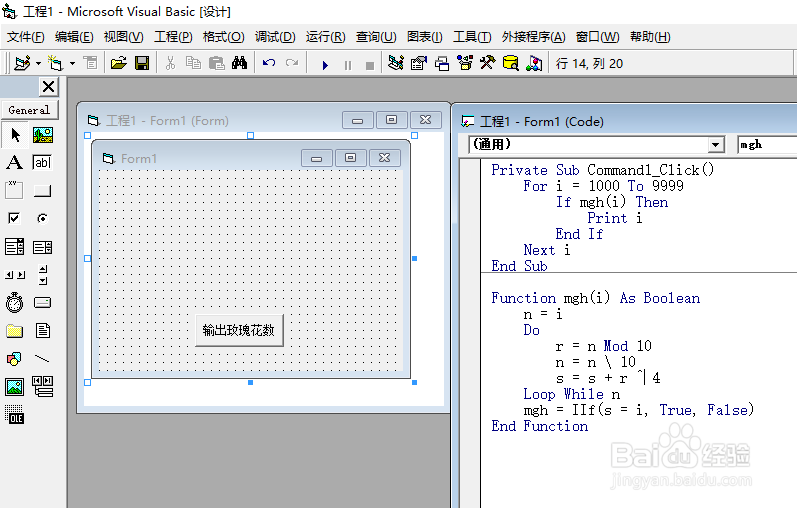Image resolution: width=797 pixels, height=508 pixels.
Task: Select the OLE control in toolbox
Action: 14,415
